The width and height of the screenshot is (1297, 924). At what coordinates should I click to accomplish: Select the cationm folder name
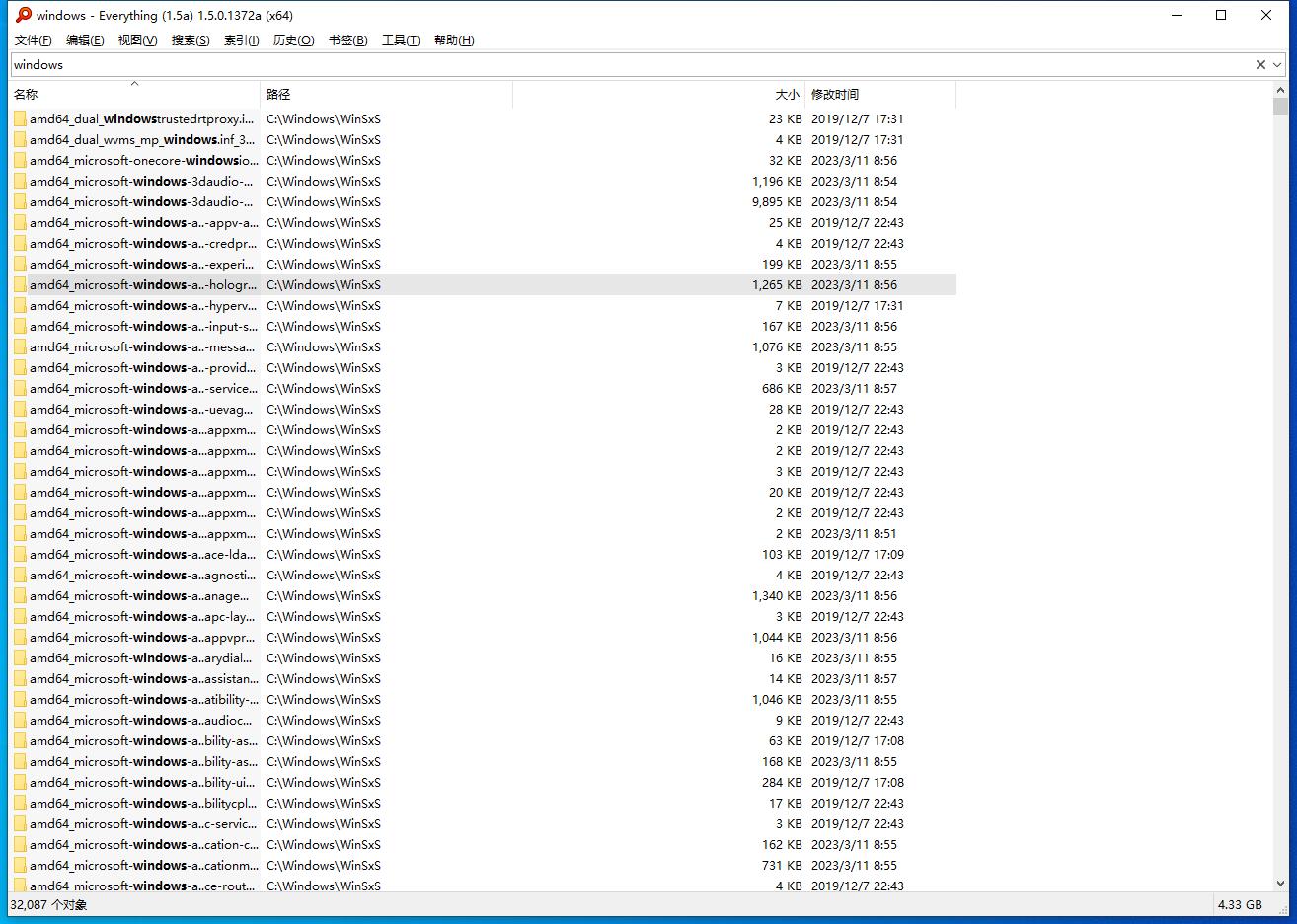pyautogui.click(x=144, y=865)
